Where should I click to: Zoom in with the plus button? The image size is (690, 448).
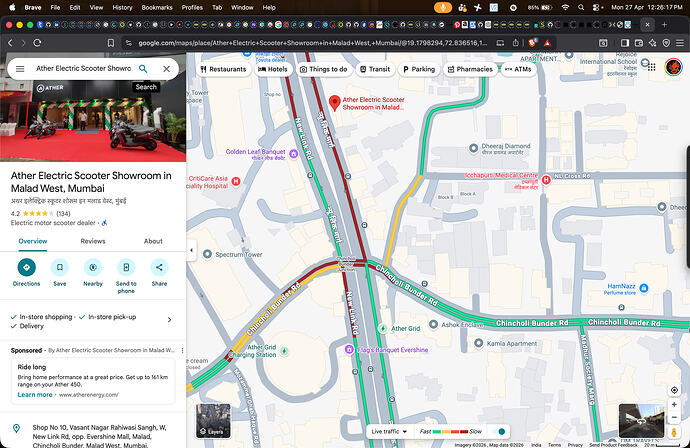[x=674, y=404]
